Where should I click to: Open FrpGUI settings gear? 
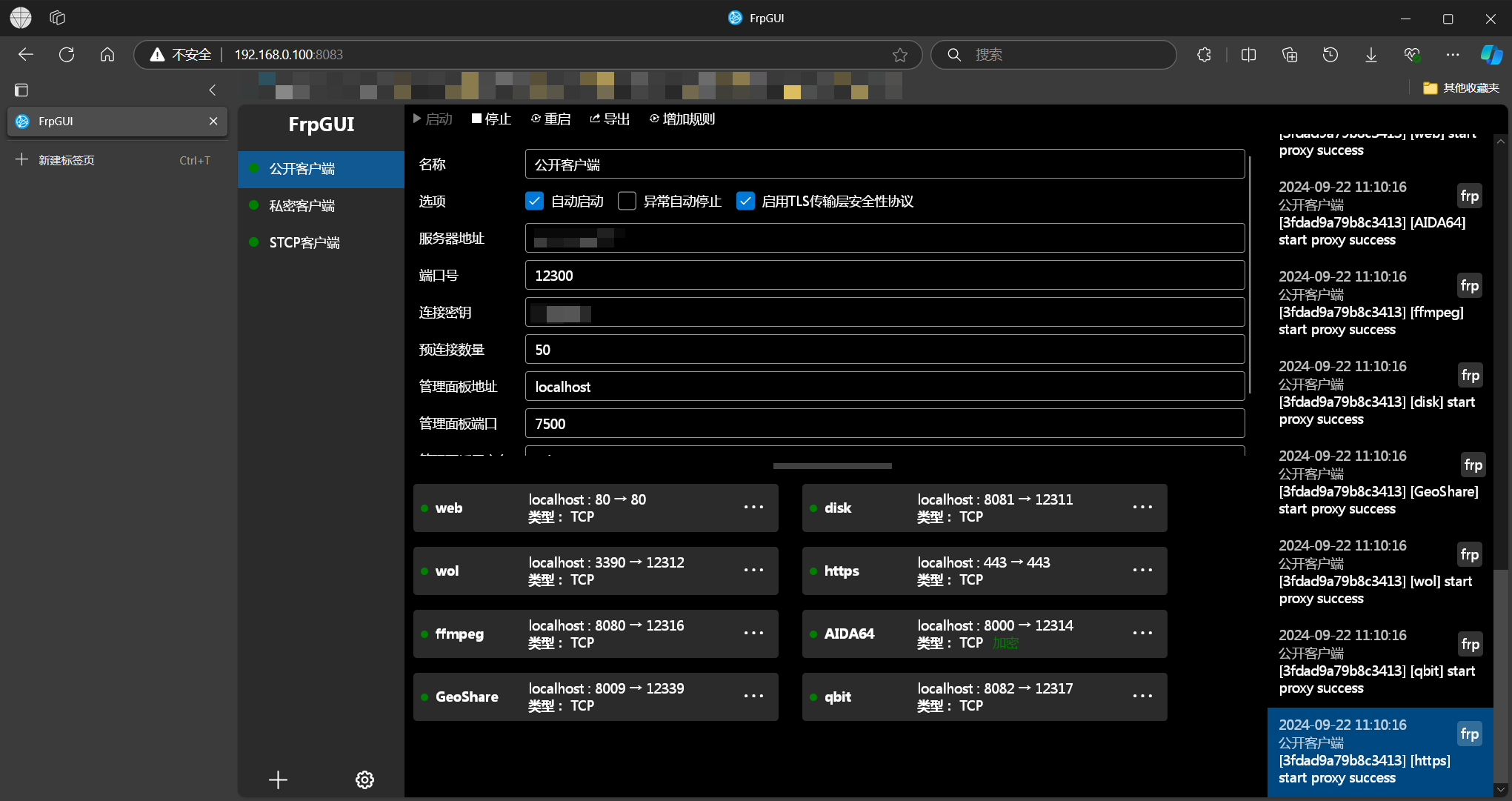[364, 780]
